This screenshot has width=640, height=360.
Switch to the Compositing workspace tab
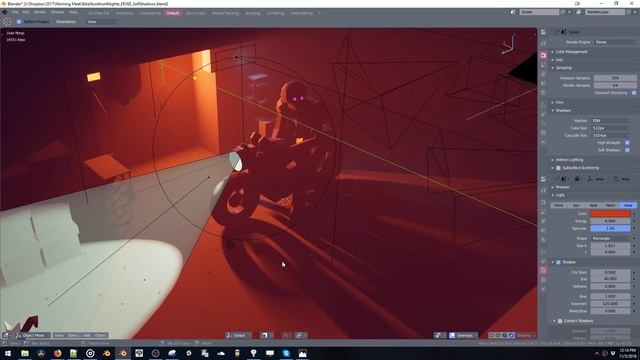pos(150,13)
